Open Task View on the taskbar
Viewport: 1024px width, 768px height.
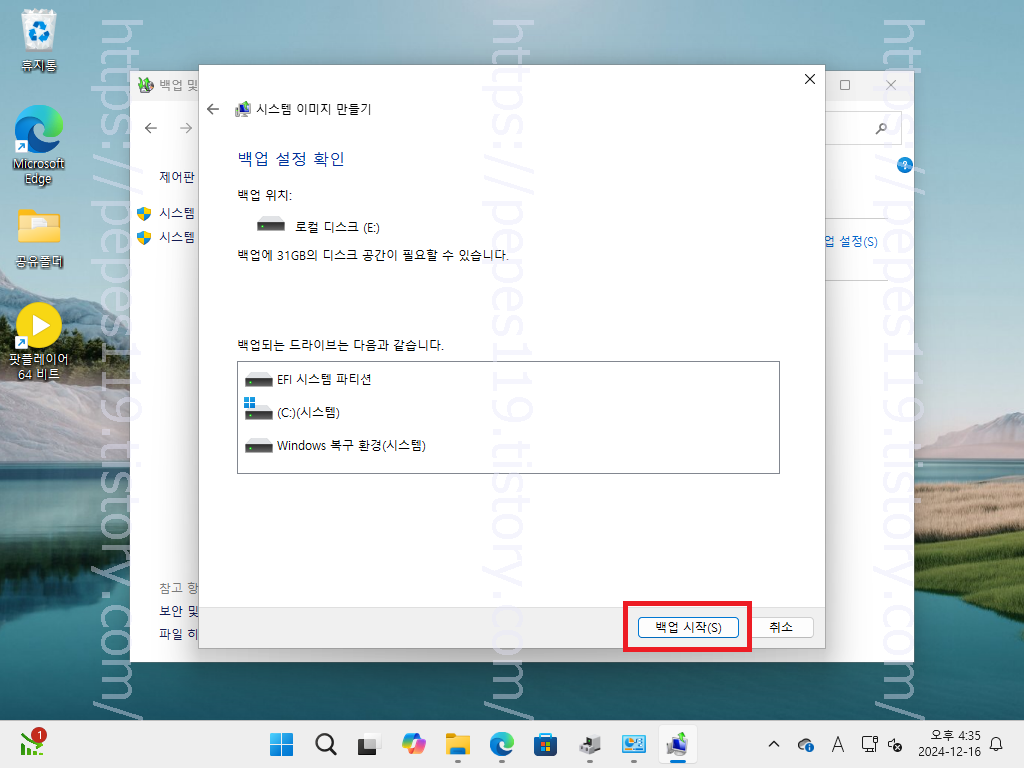(x=369, y=744)
